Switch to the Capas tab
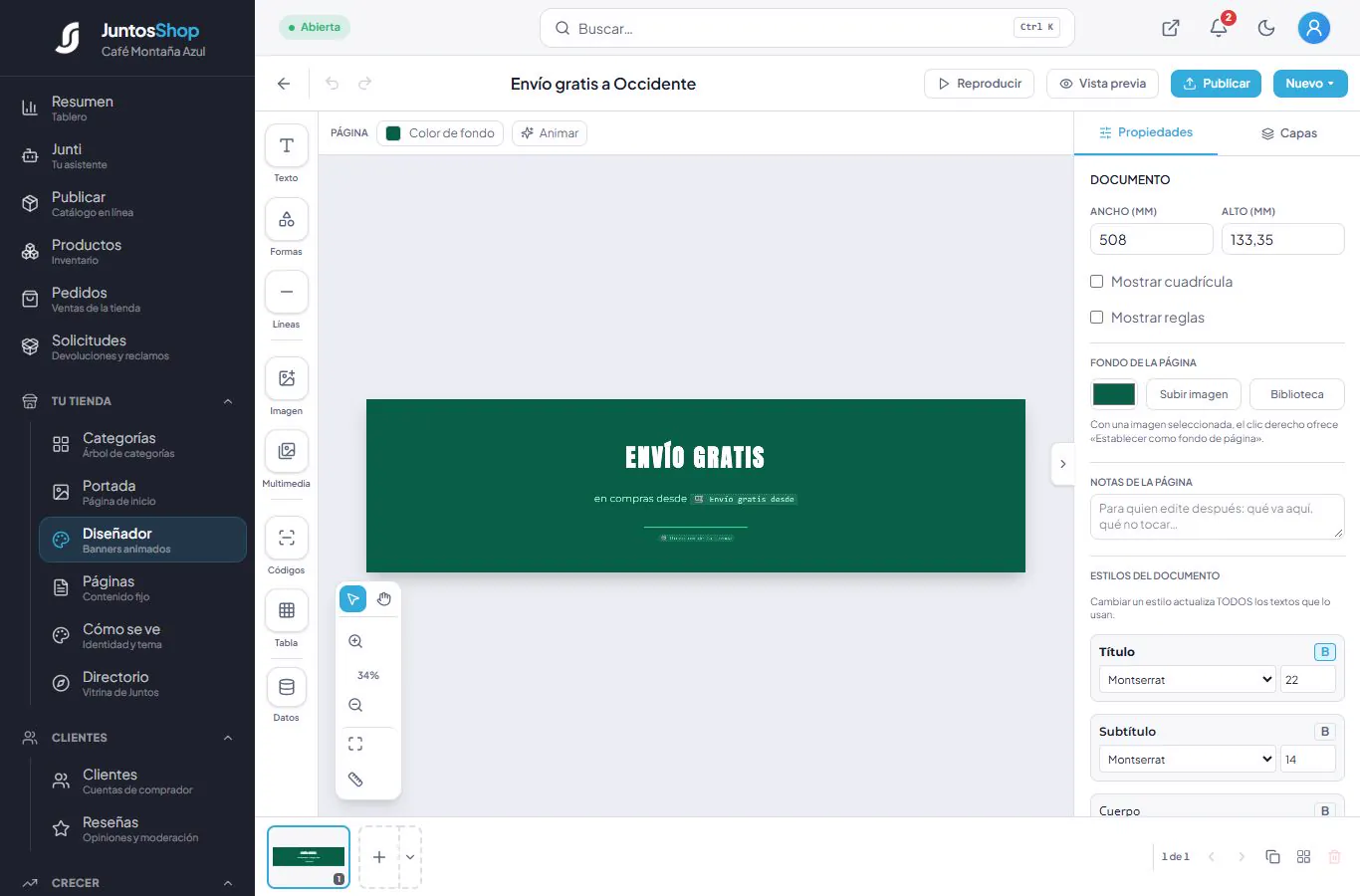The height and width of the screenshot is (896, 1360). (1289, 133)
